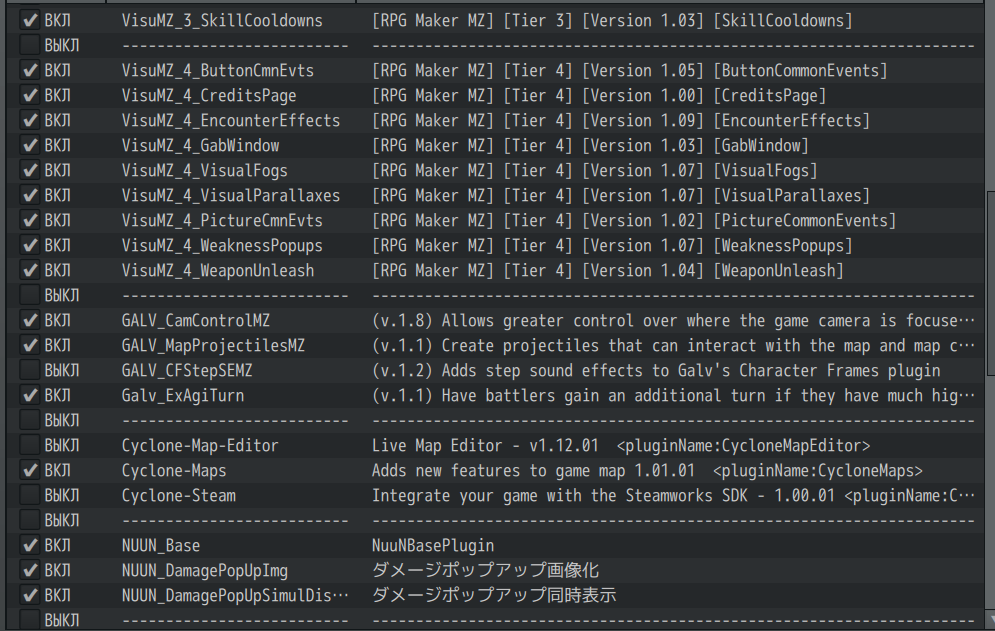Select Cyclone-Map-Editor plugin name
995x631 pixels.
(200, 446)
